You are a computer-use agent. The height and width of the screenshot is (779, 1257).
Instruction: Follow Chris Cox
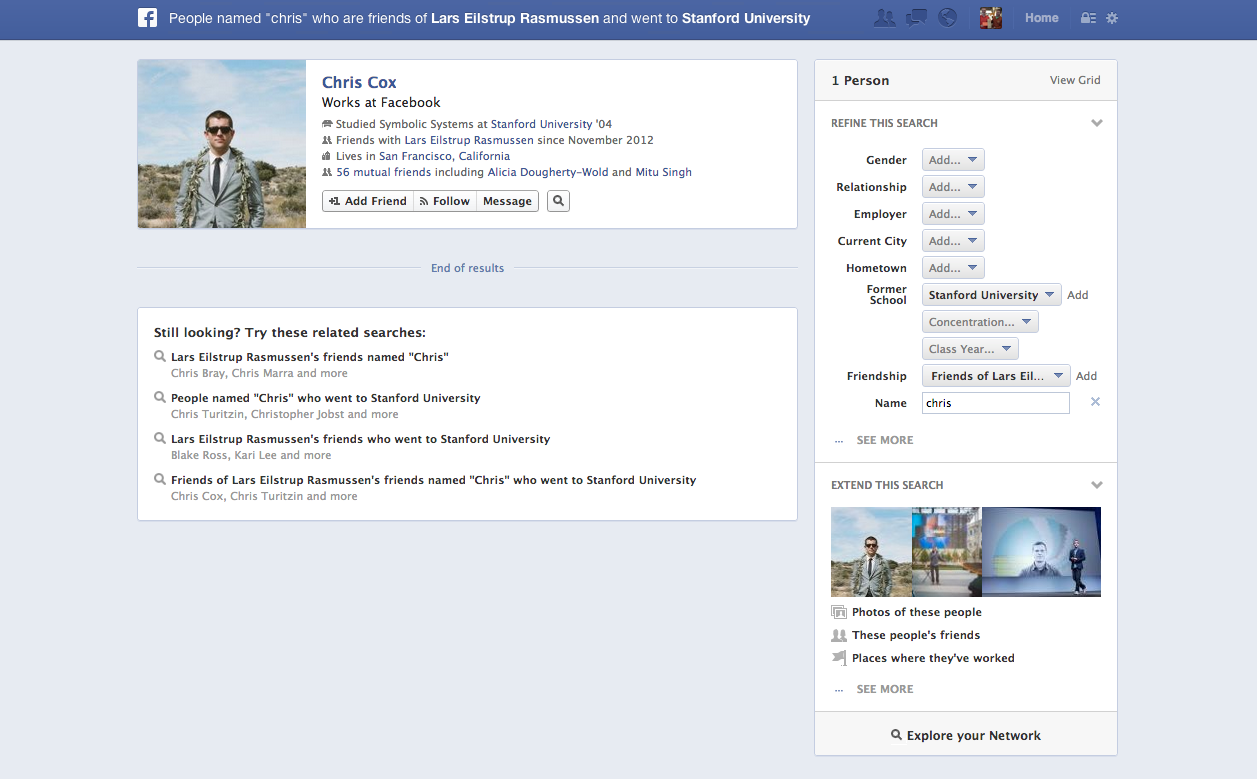tap(444, 201)
